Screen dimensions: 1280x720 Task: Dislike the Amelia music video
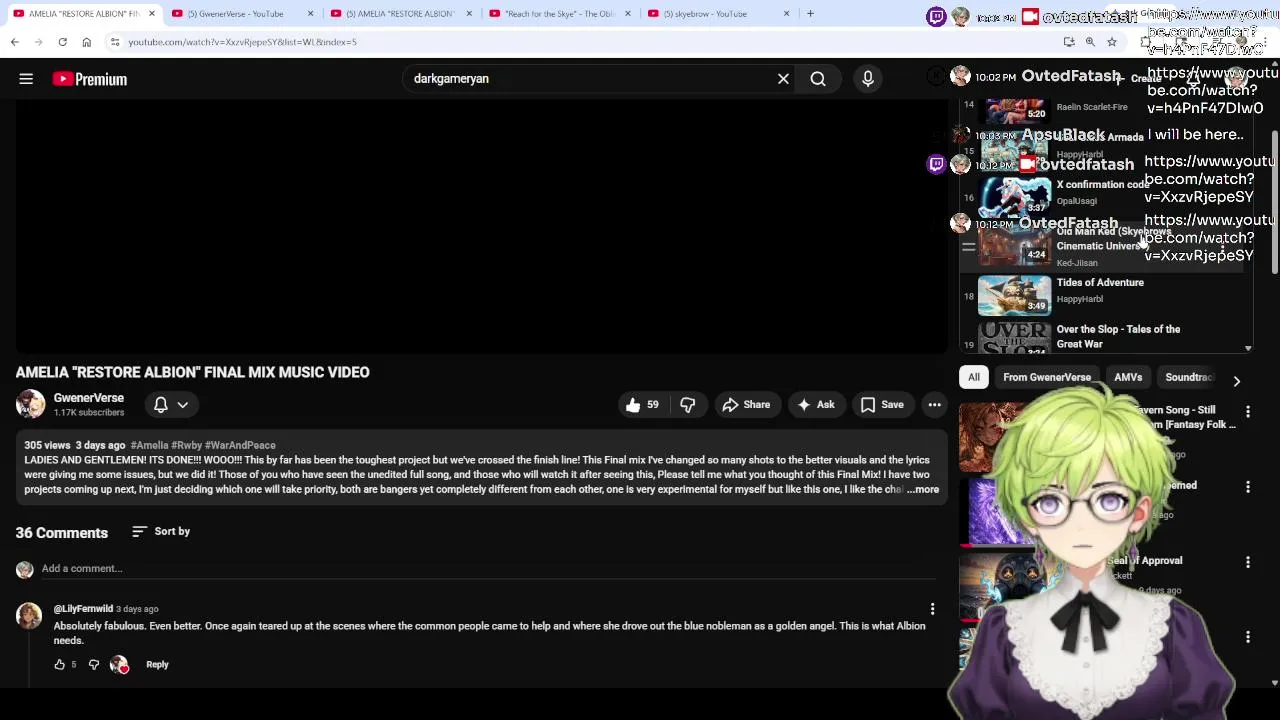687,404
